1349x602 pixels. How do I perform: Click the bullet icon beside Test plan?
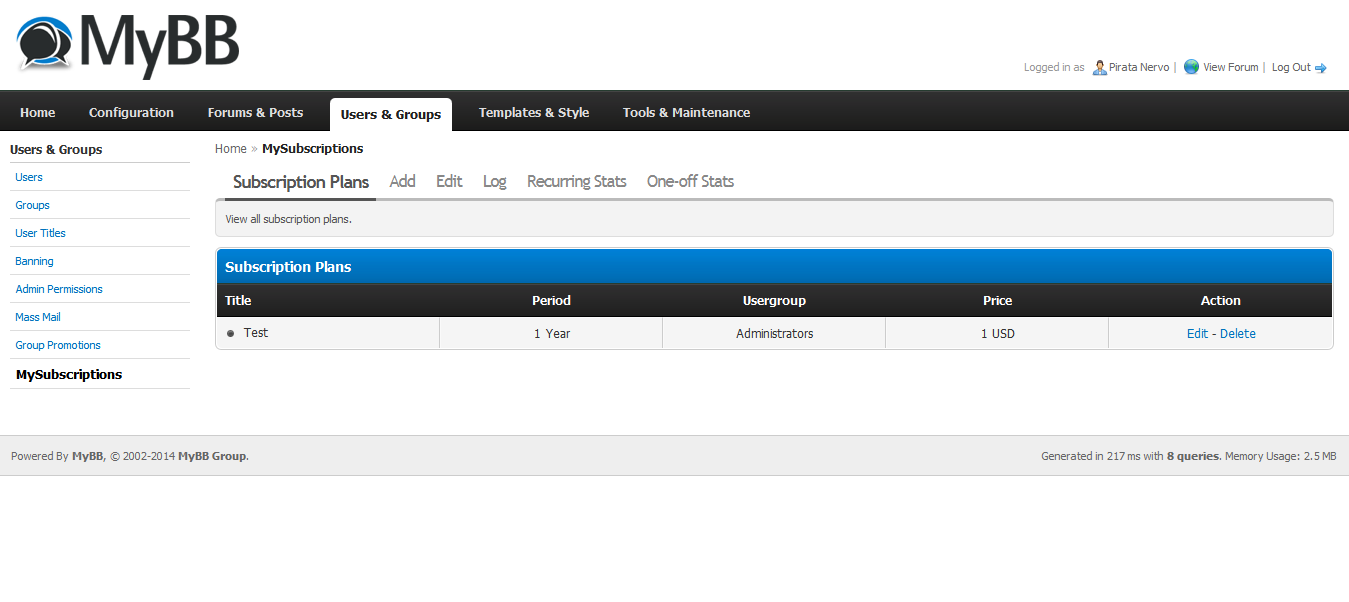click(230, 333)
